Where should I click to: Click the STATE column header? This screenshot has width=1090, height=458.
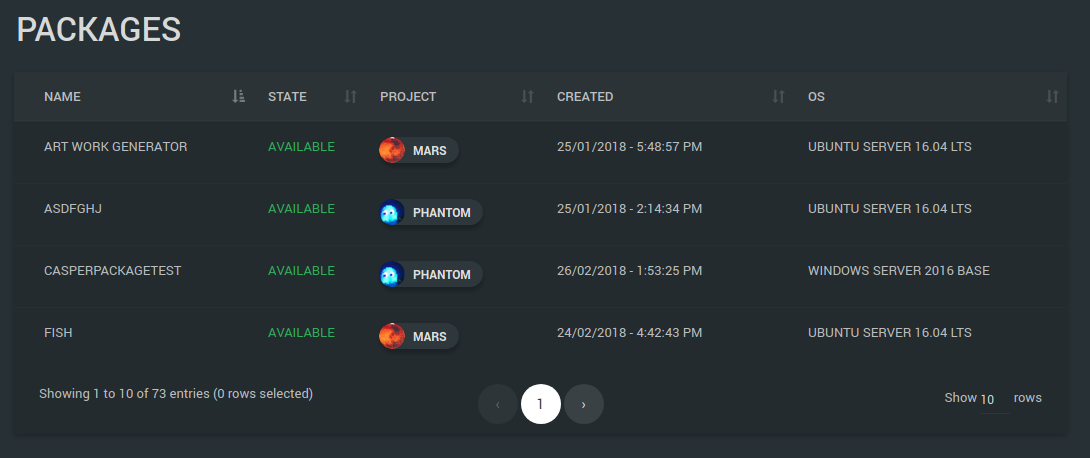point(287,97)
